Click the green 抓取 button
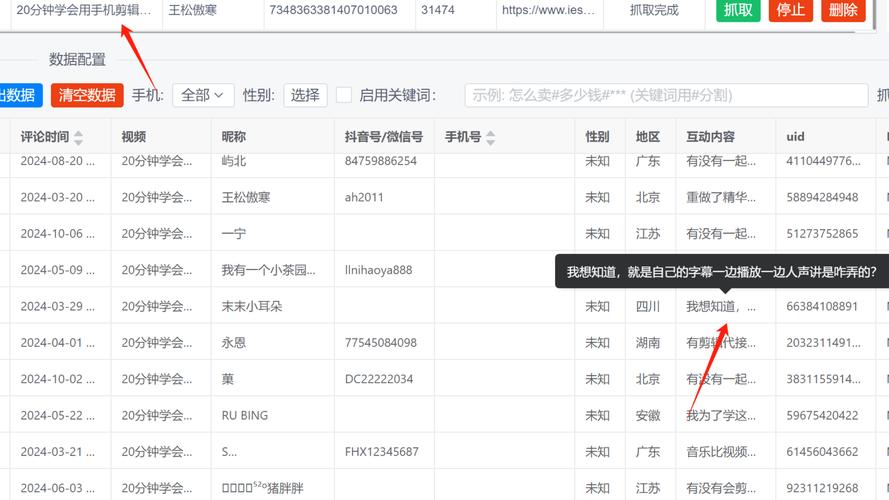 click(738, 10)
